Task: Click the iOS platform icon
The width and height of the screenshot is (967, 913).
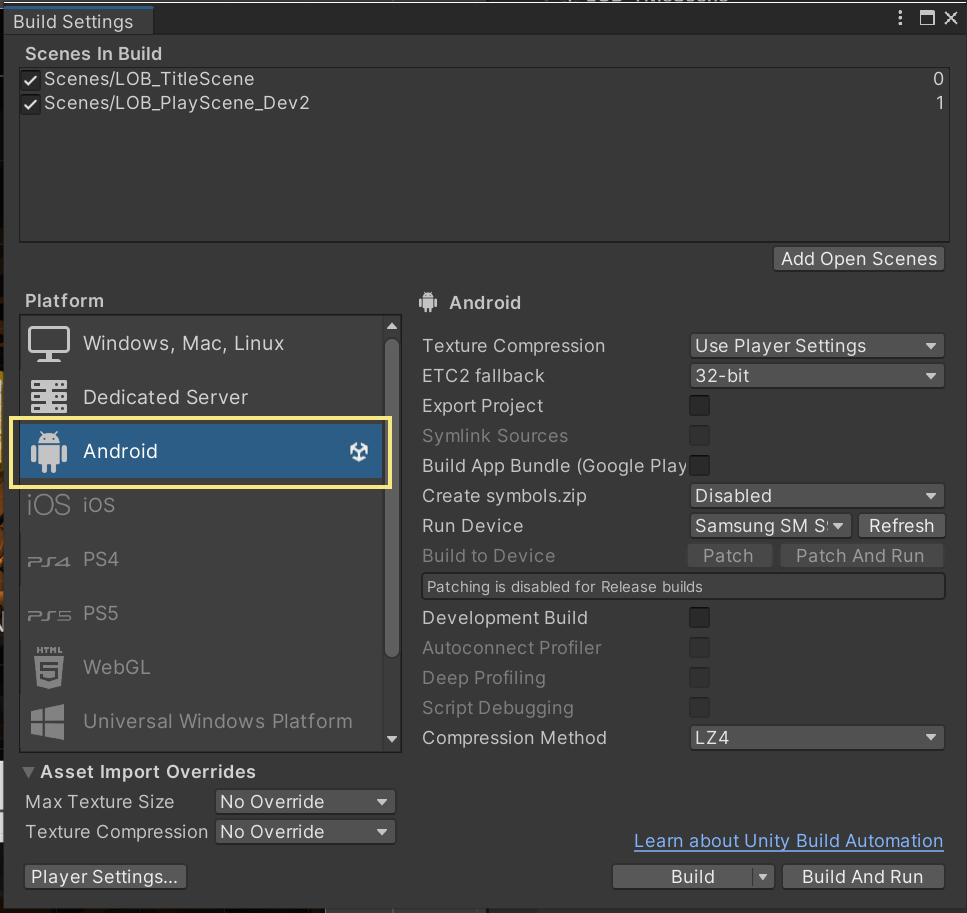Action: [49, 505]
